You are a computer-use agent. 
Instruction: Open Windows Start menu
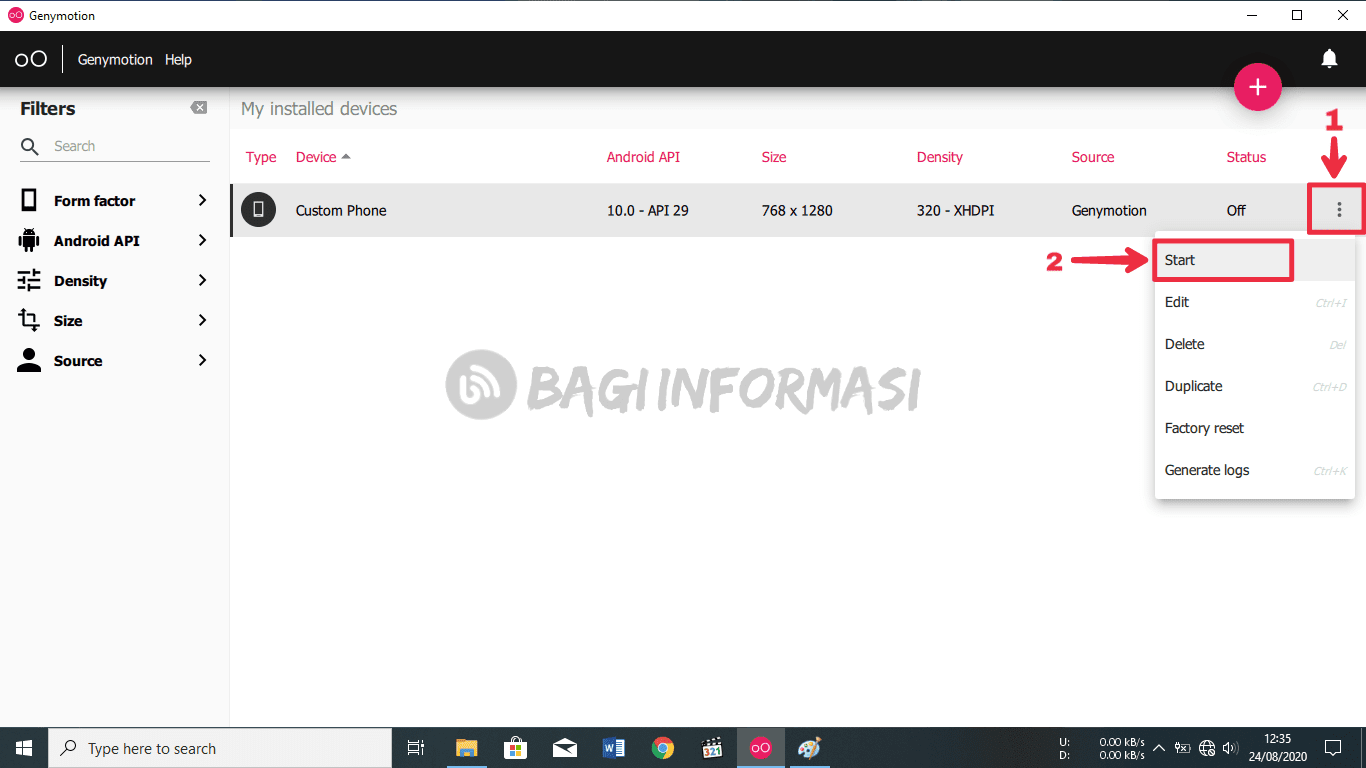tap(24, 748)
